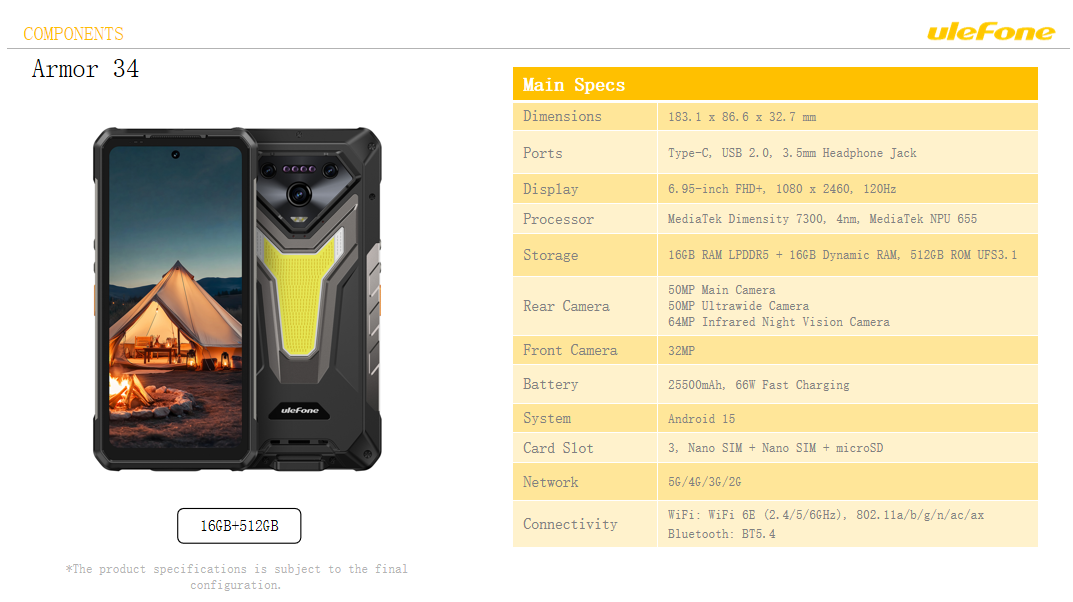Screen dimensions: 1073x602
Task: Click the rear camera lens on phone image
Action: click(299, 194)
